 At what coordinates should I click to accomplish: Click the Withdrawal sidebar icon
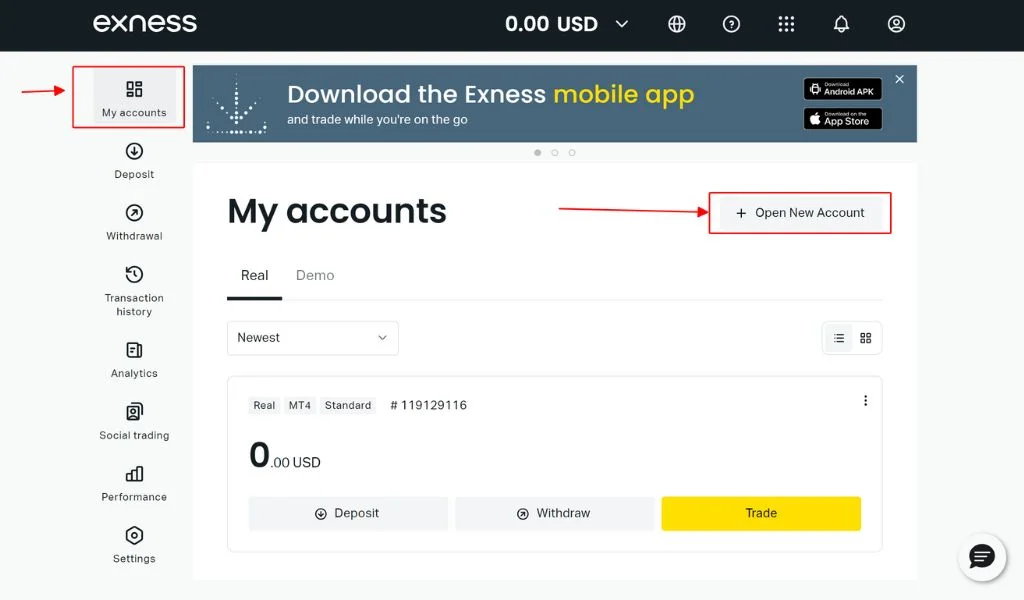(x=133, y=222)
